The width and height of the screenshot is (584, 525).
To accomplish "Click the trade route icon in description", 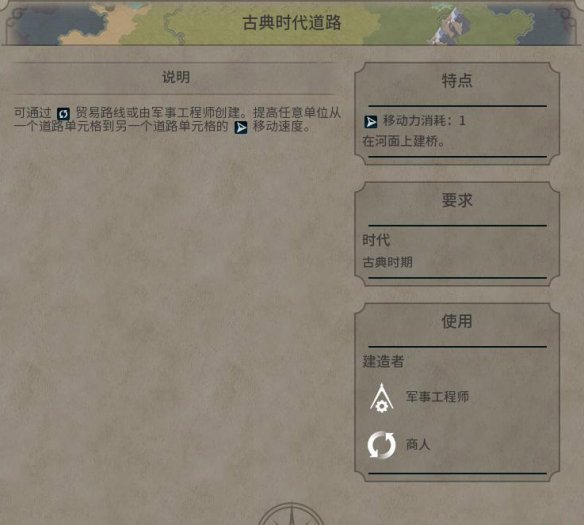I will coord(63,114).
